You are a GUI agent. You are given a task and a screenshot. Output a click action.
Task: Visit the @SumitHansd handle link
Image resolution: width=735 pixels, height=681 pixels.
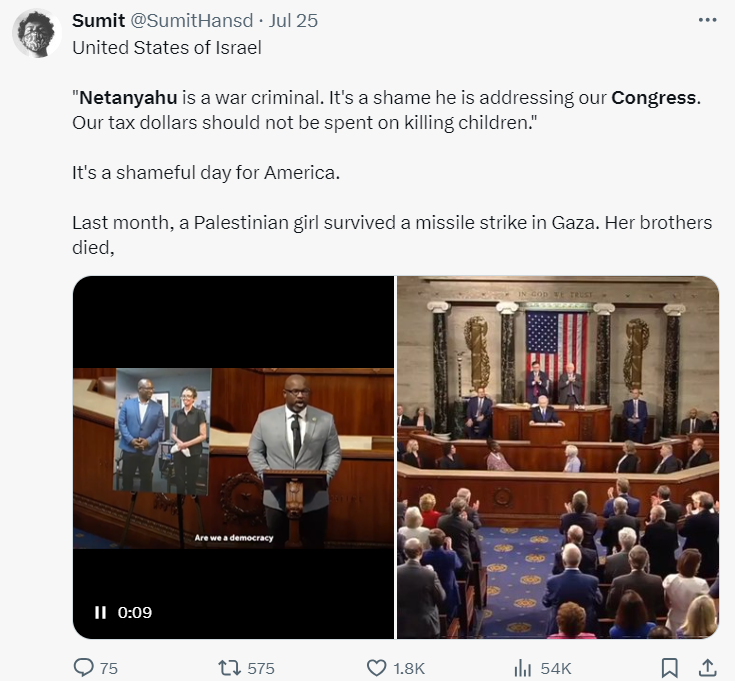[194, 20]
